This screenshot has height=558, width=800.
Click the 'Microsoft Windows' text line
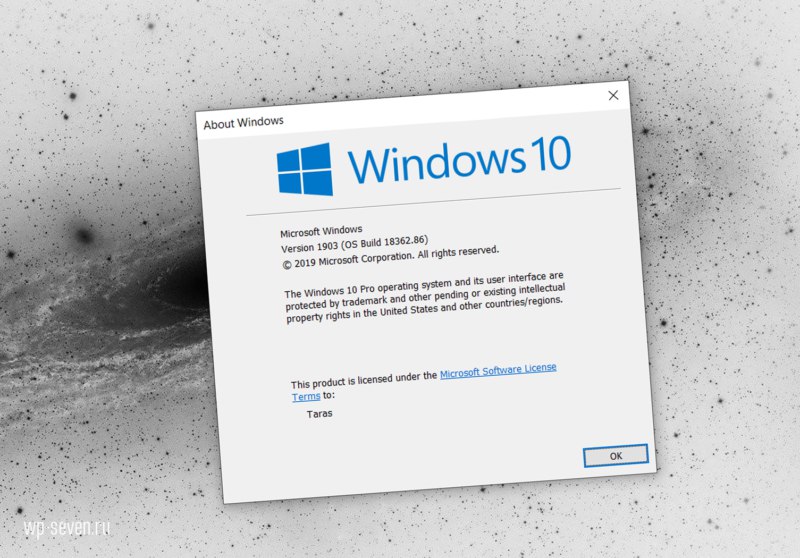tap(321, 232)
